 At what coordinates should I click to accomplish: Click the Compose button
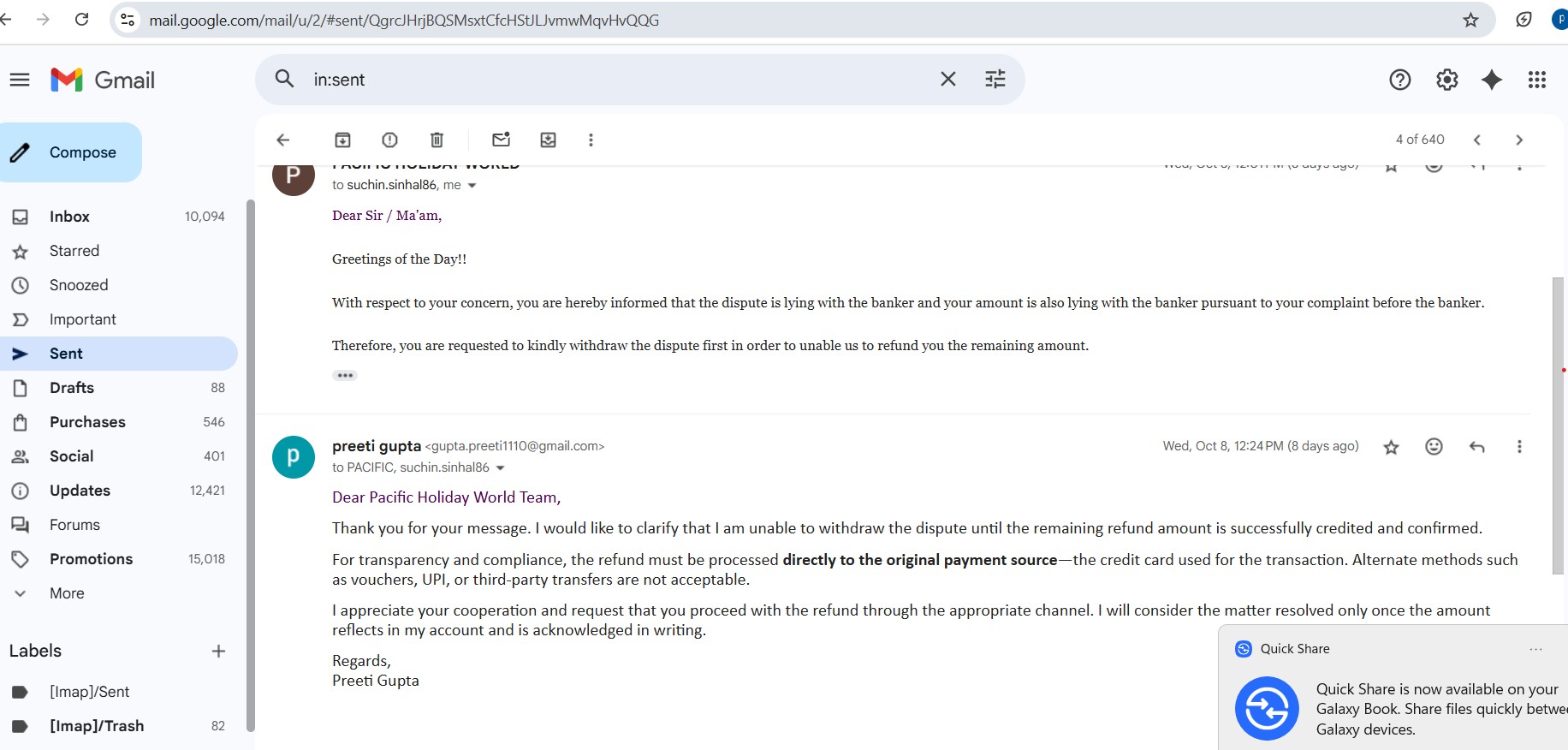tap(71, 152)
